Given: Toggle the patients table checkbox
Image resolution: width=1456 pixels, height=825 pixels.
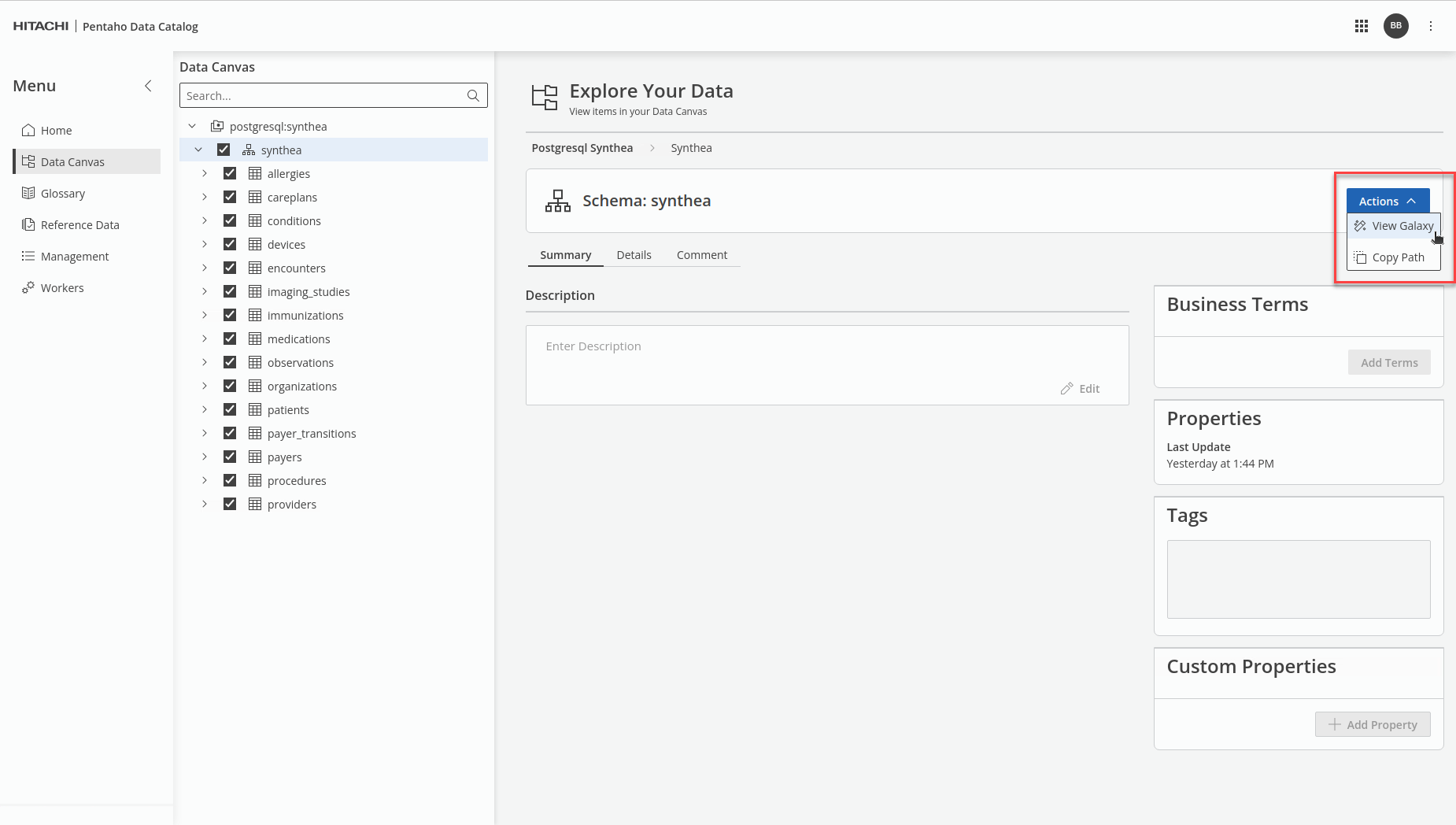Looking at the screenshot, I should pos(230,410).
